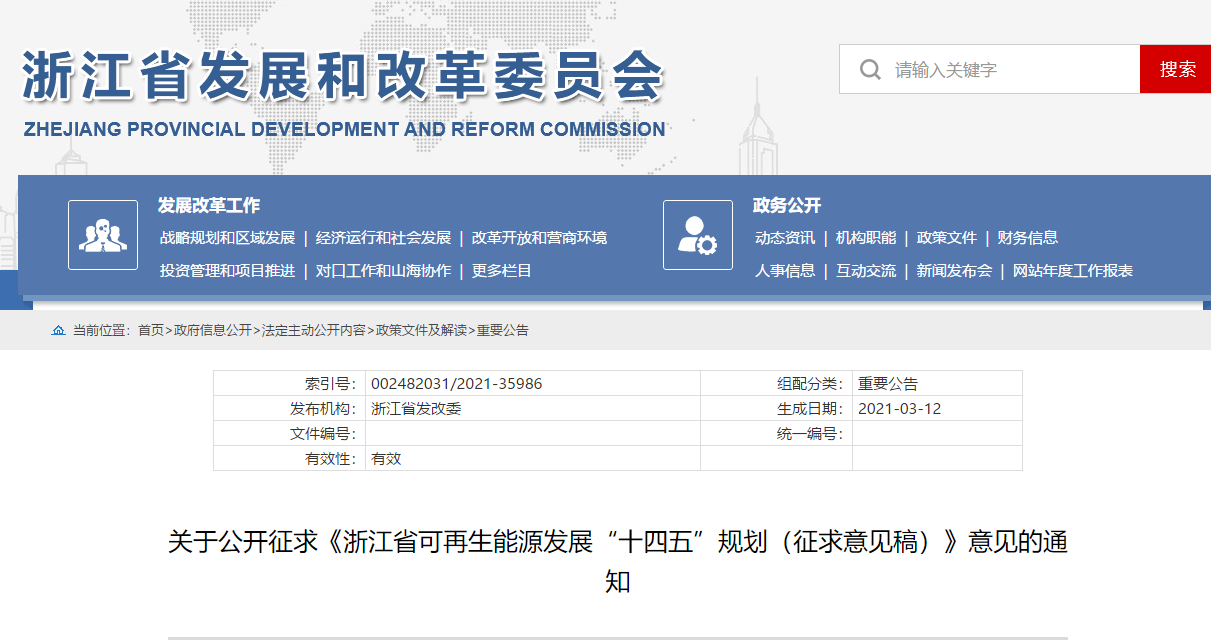Click the home icon beside 当前位置
The width and height of the screenshot is (1211, 640).
pyautogui.click(x=58, y=330)
